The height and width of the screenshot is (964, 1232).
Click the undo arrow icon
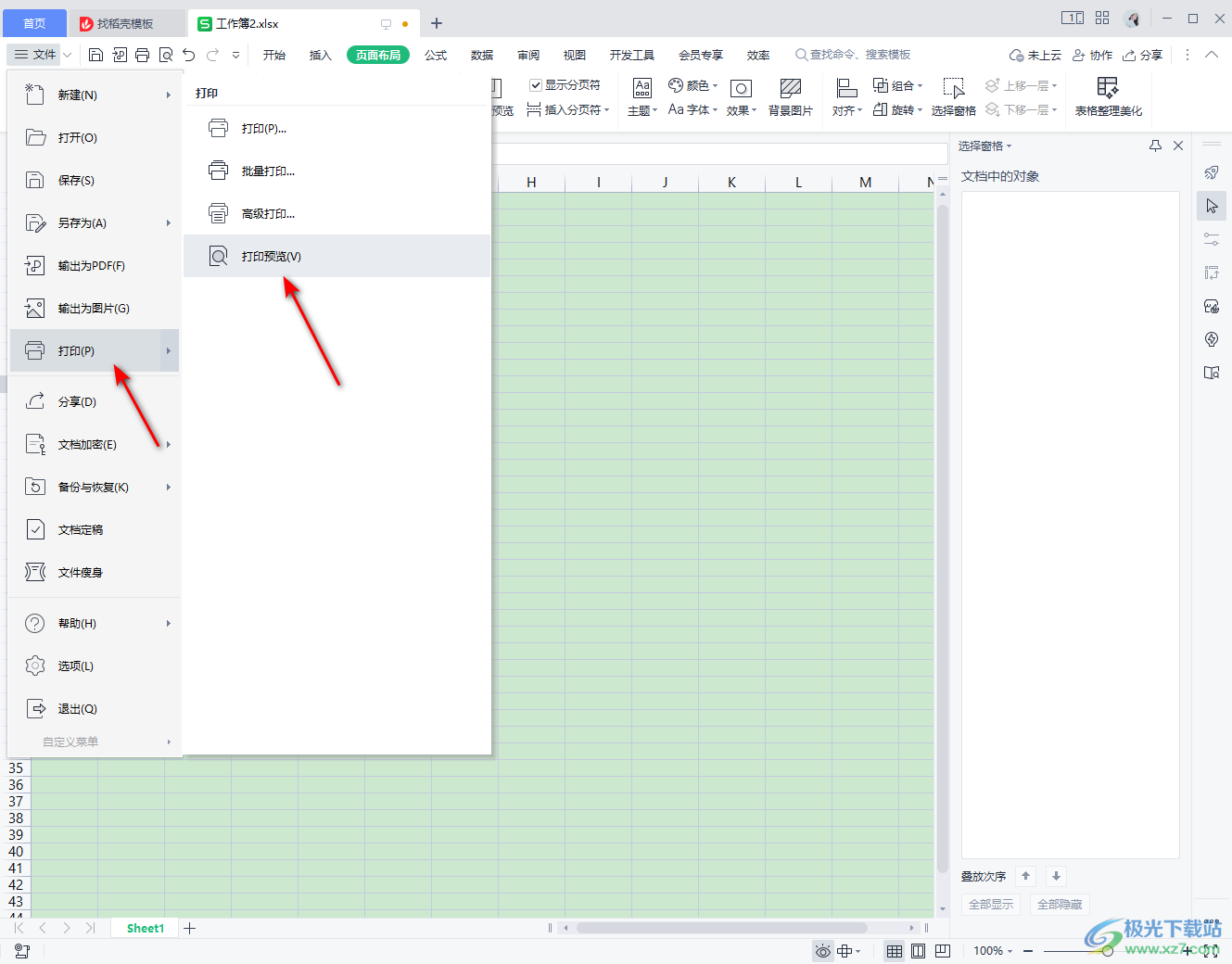pos(189,56)
